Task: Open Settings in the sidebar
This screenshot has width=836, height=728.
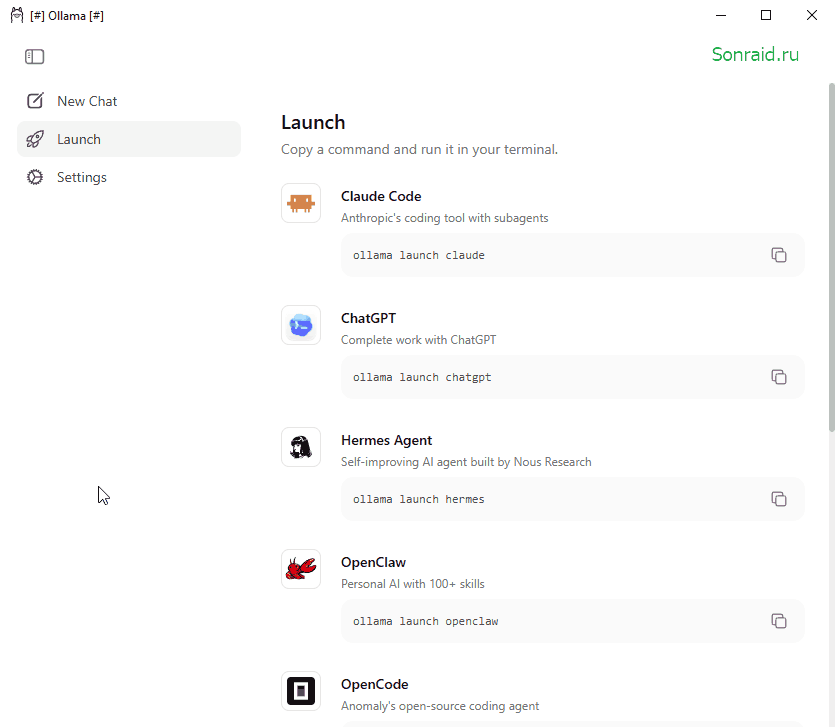Action: pos(128,177)
